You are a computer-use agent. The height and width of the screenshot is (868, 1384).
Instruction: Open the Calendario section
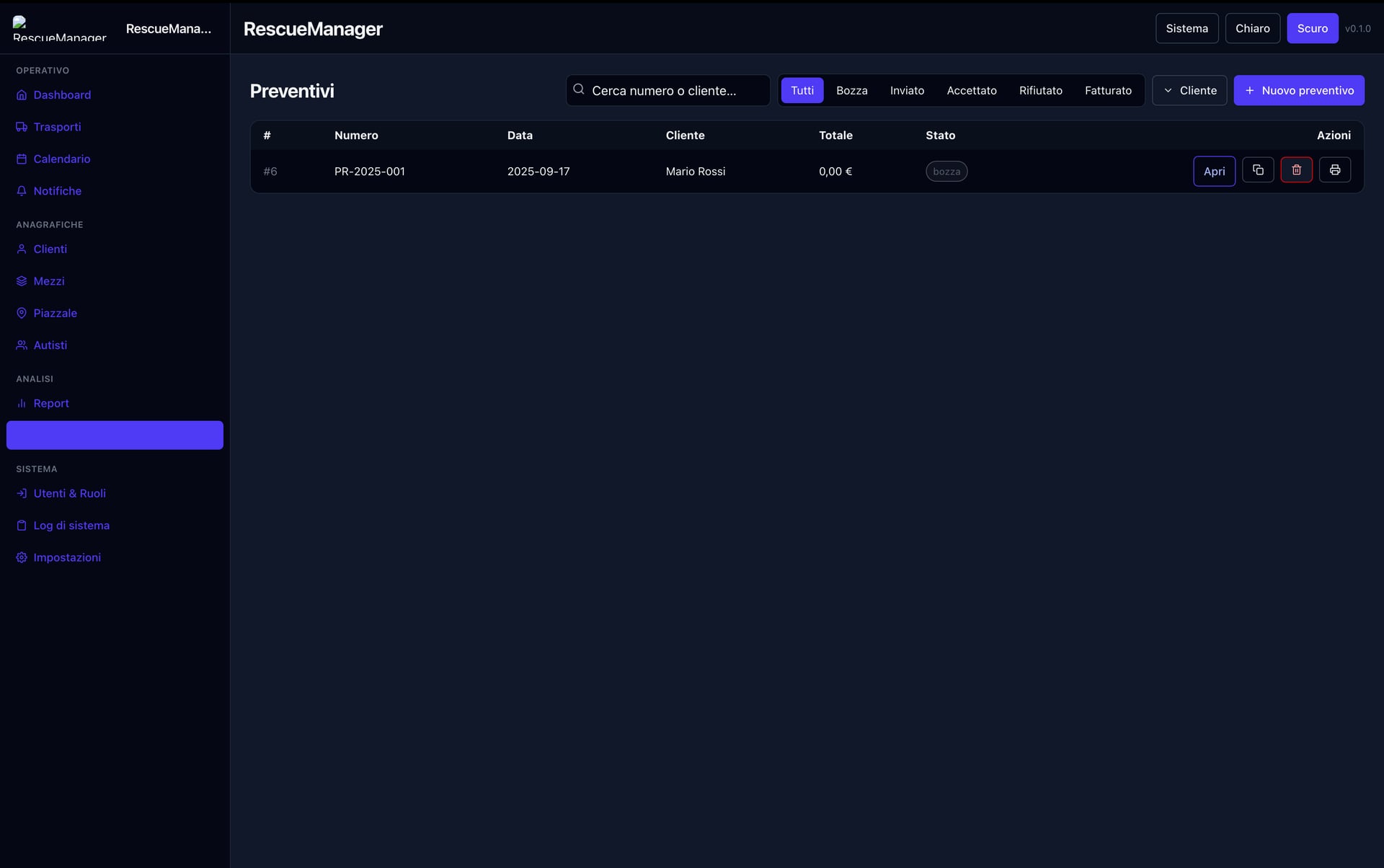tap(61, 159)
